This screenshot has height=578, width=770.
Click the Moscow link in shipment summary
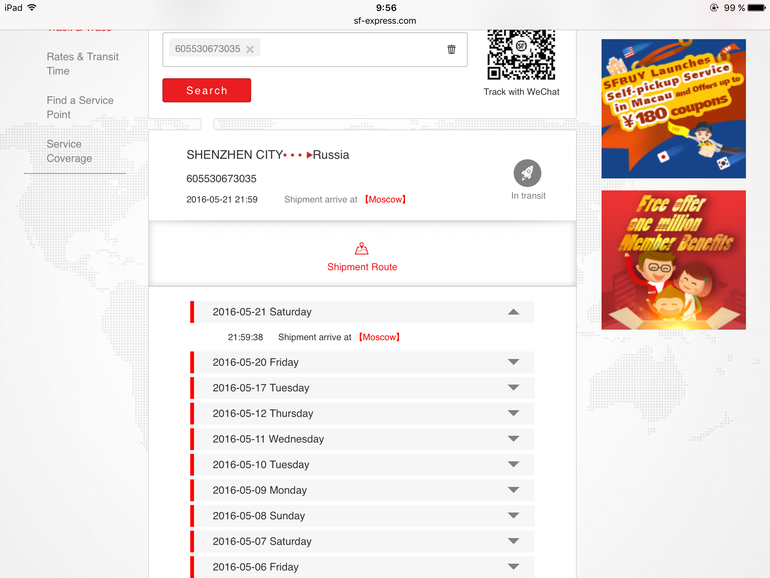pos(385,199)
